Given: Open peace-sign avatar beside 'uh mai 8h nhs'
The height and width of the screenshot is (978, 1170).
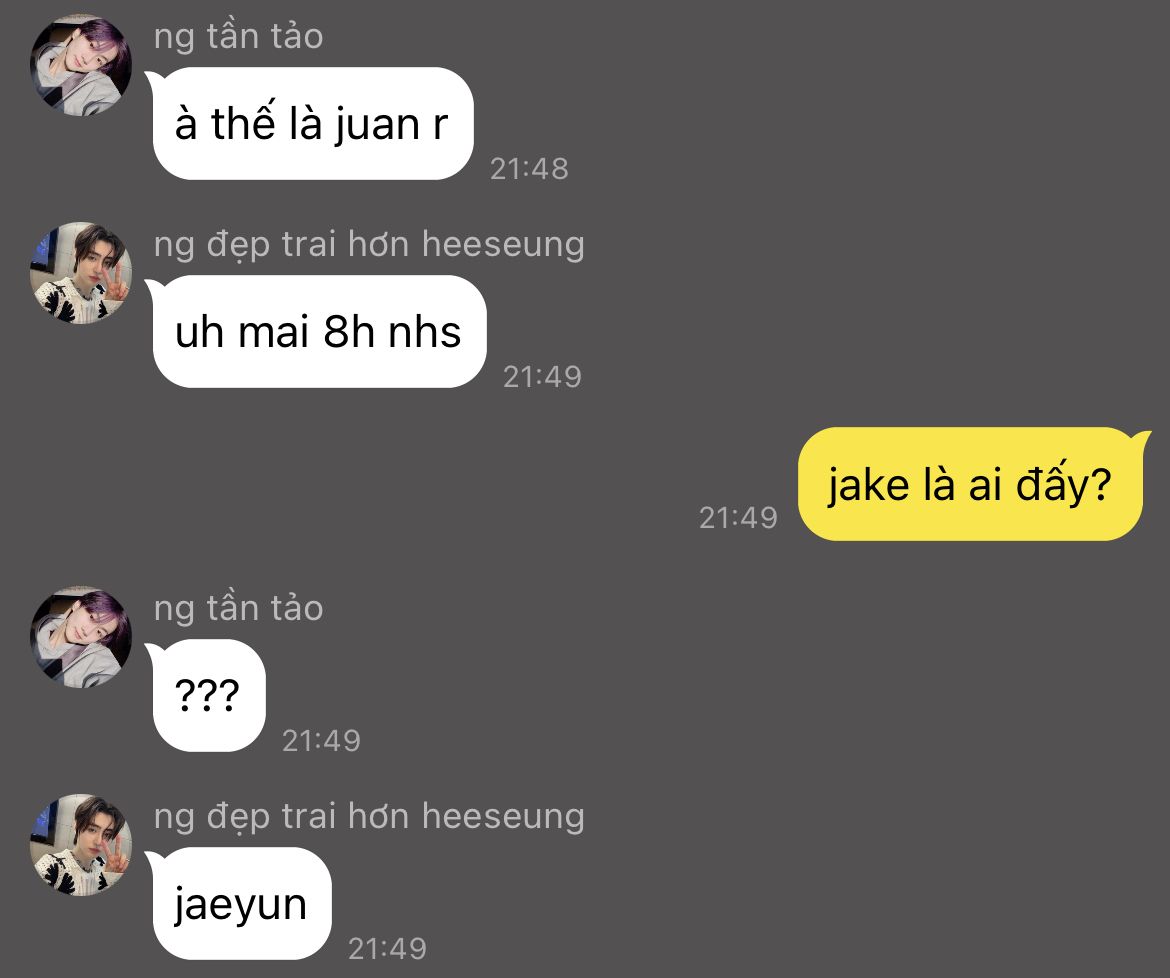Looking at the screenshot, I should pyautogui.click(x=81, y=273).
